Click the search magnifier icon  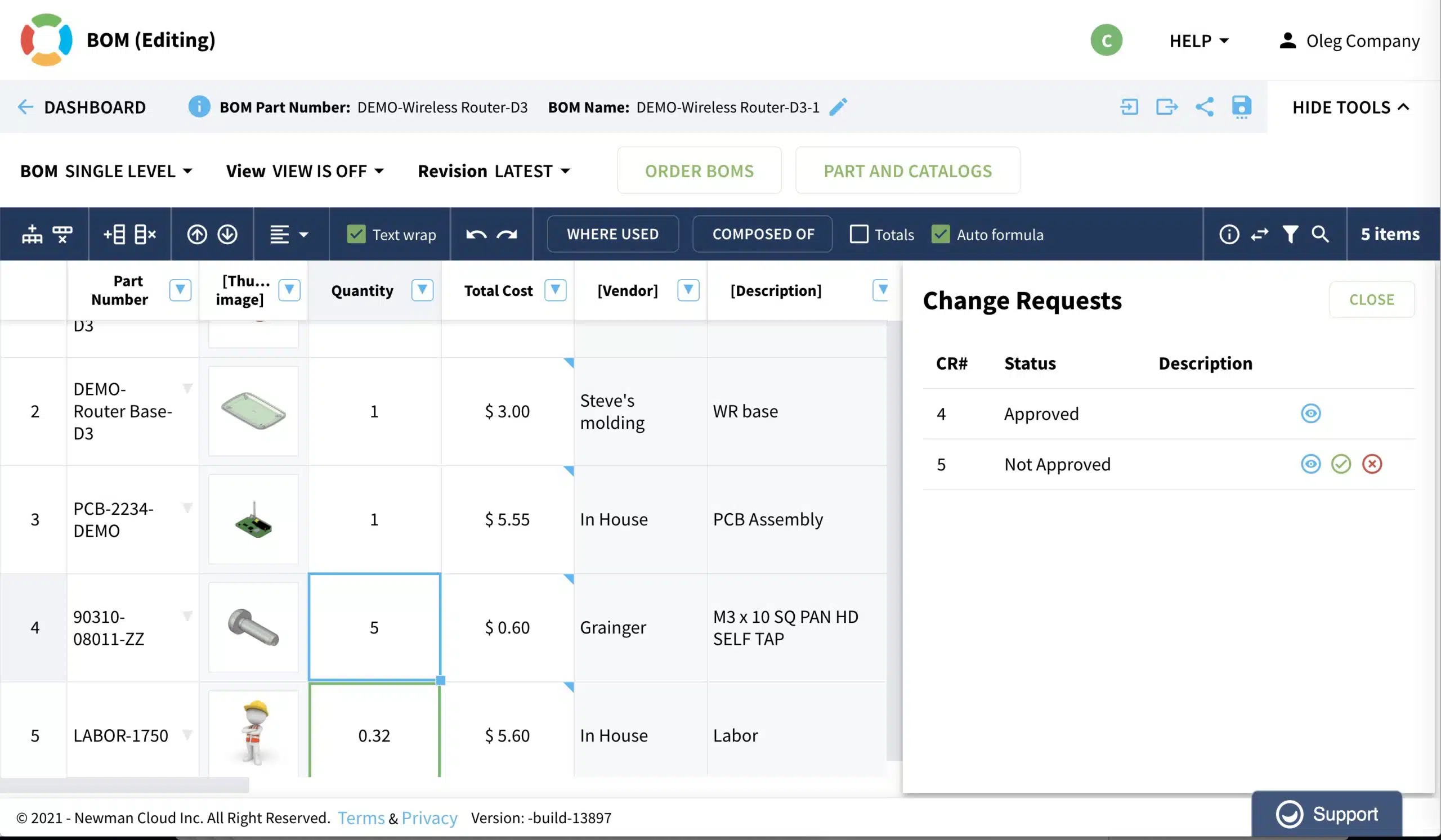[1320, 234]
